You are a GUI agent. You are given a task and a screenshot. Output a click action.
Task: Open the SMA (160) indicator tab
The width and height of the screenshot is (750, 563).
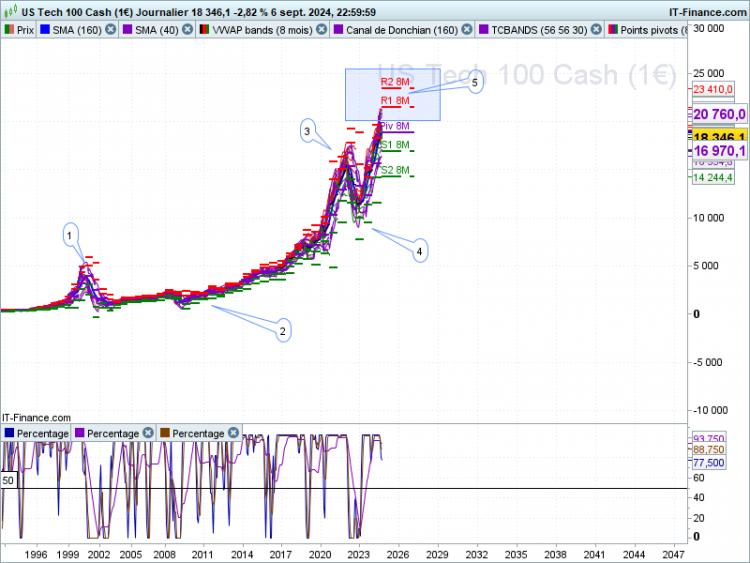[x=77, y=30]
